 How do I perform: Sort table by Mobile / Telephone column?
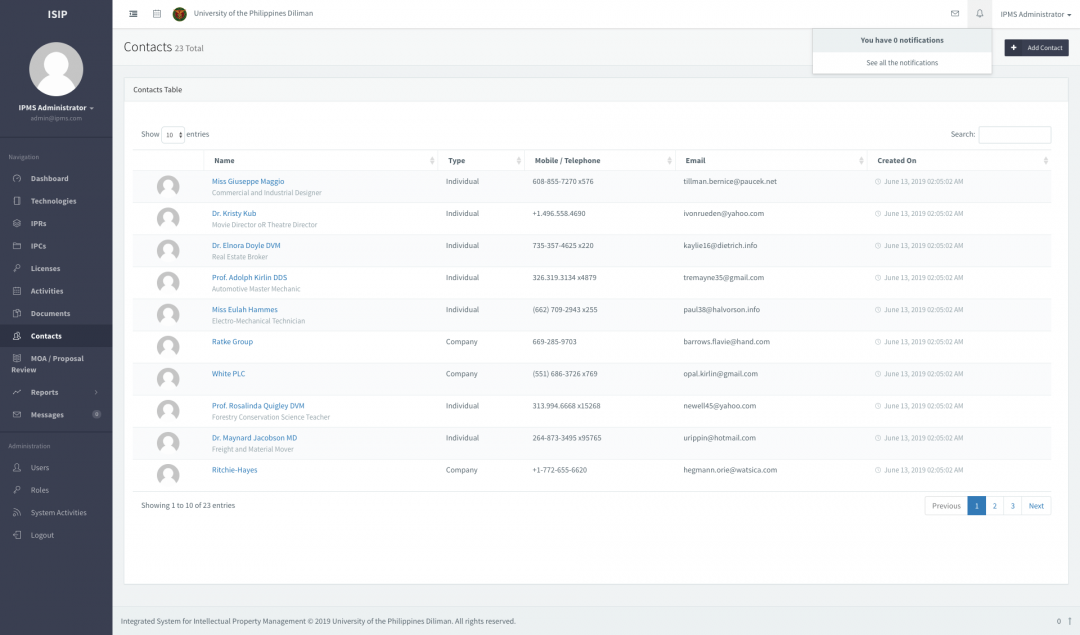tap(600, 160)
